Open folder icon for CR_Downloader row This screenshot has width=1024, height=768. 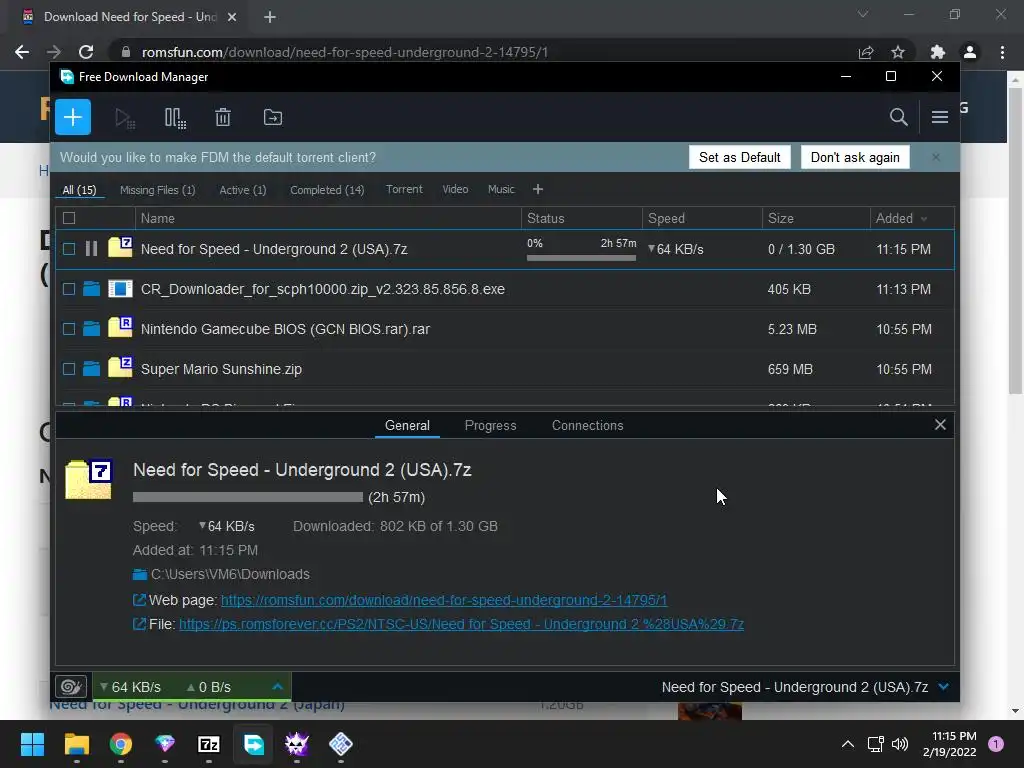click(91, 289)
